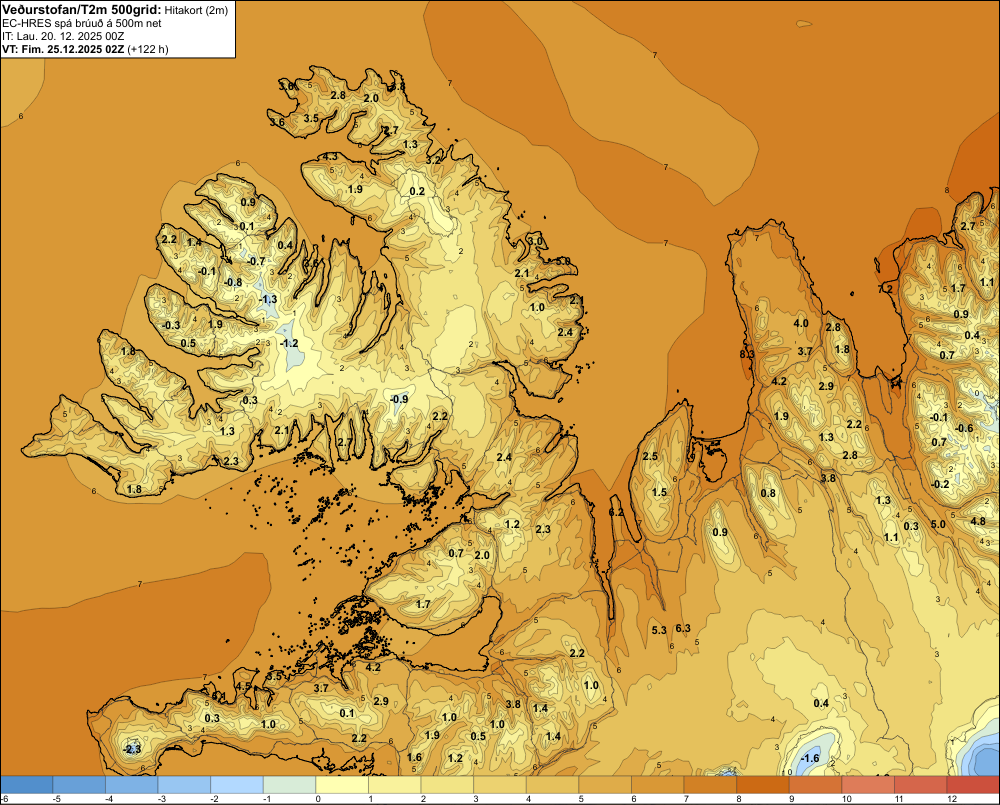Screen dimensions: 1000x805
Task: Select the legend swatch between -1 and 0
Action: pyautogui.click(x=290, y=785)
